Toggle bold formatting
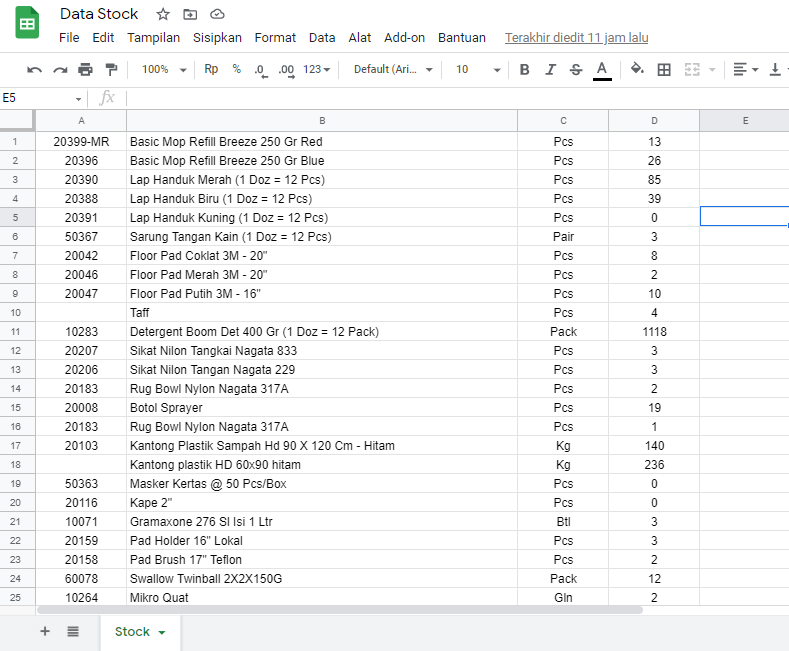This screenshot has height=651, width=789. (524, 69)
